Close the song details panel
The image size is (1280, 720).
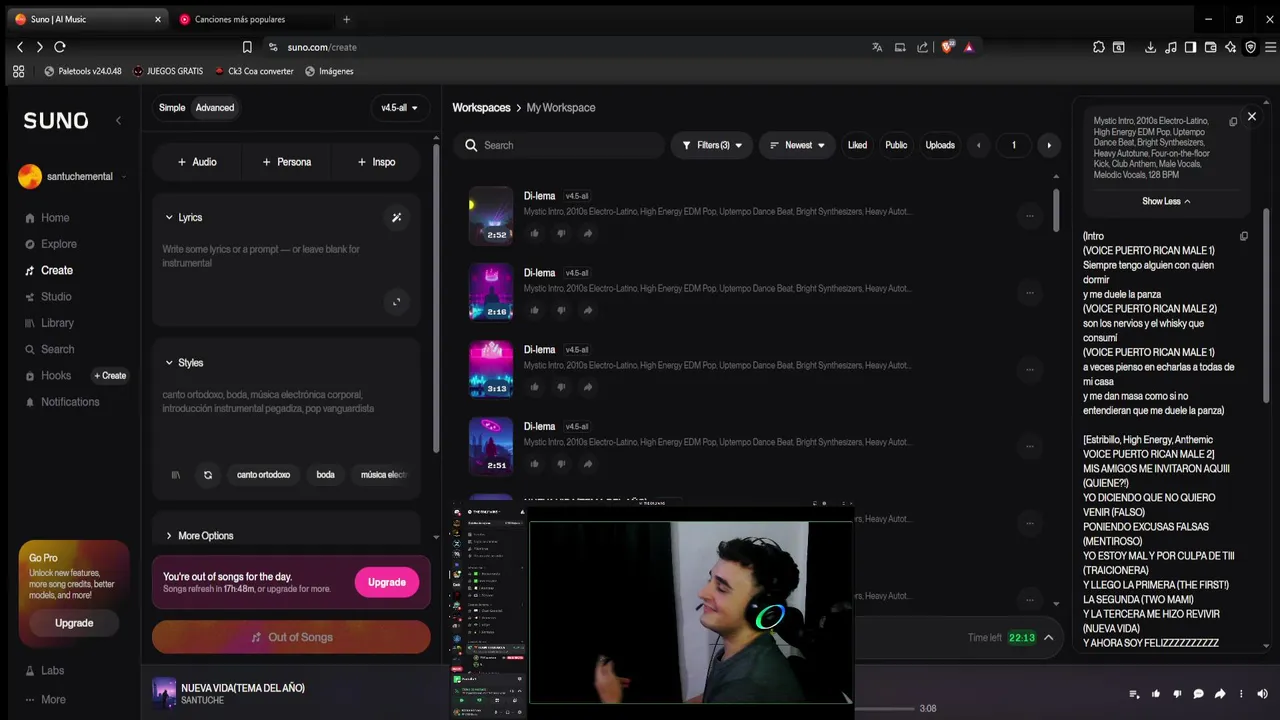tap(1251, 117)
